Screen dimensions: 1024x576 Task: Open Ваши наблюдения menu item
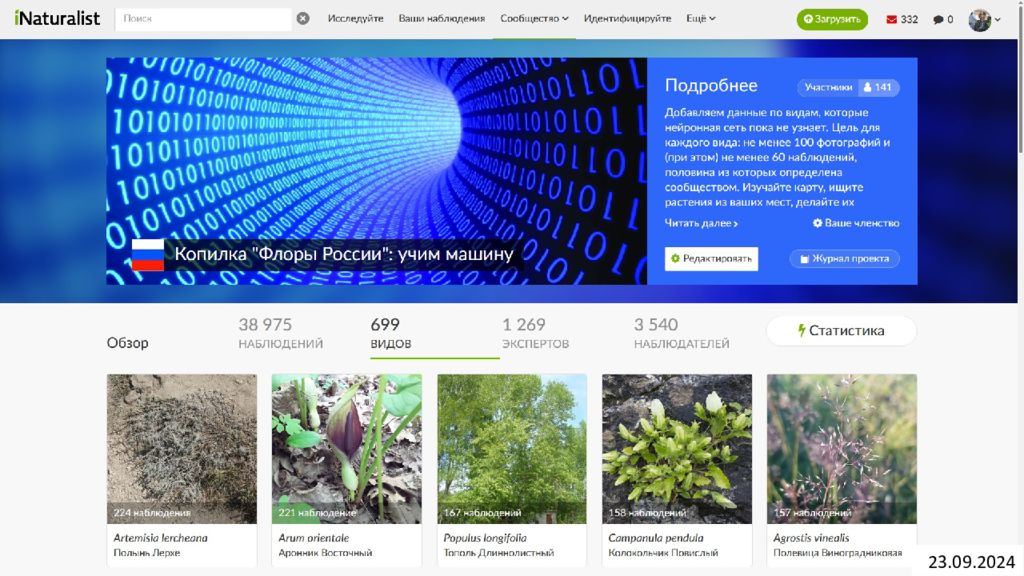pyautogui.click(x=441, y=18)
